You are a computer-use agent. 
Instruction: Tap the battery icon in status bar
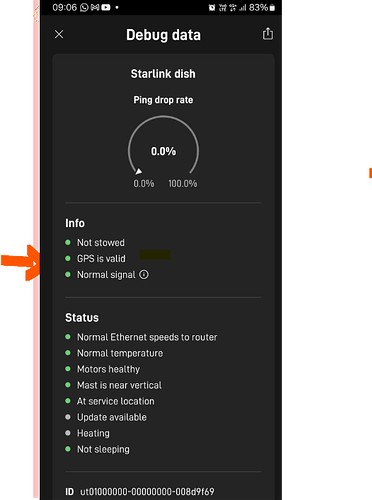[x=272, y=8]
